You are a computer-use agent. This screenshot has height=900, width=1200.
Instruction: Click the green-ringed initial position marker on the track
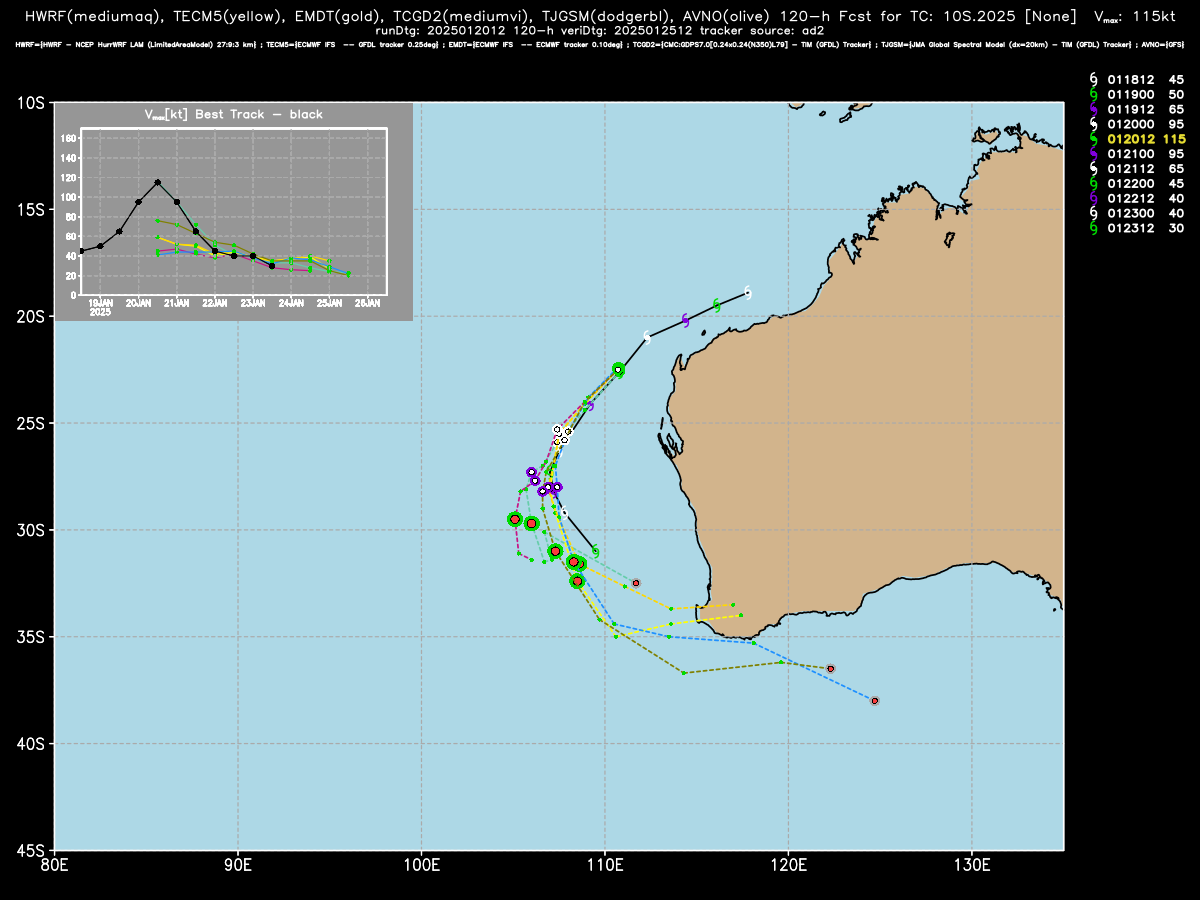[x=618, y=370]
